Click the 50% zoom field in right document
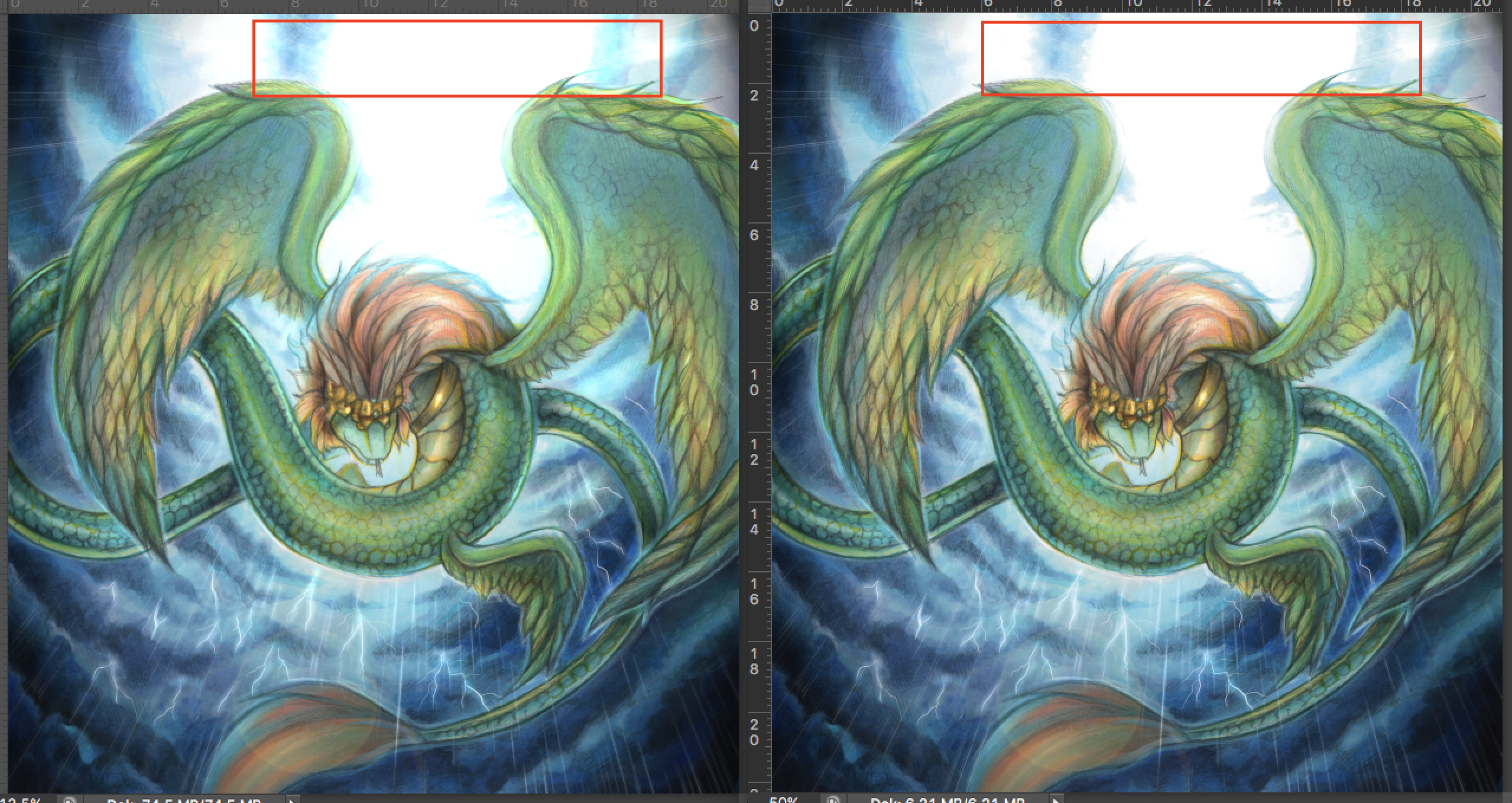This screenshot has height=803, width=1512. click(784, 800)
